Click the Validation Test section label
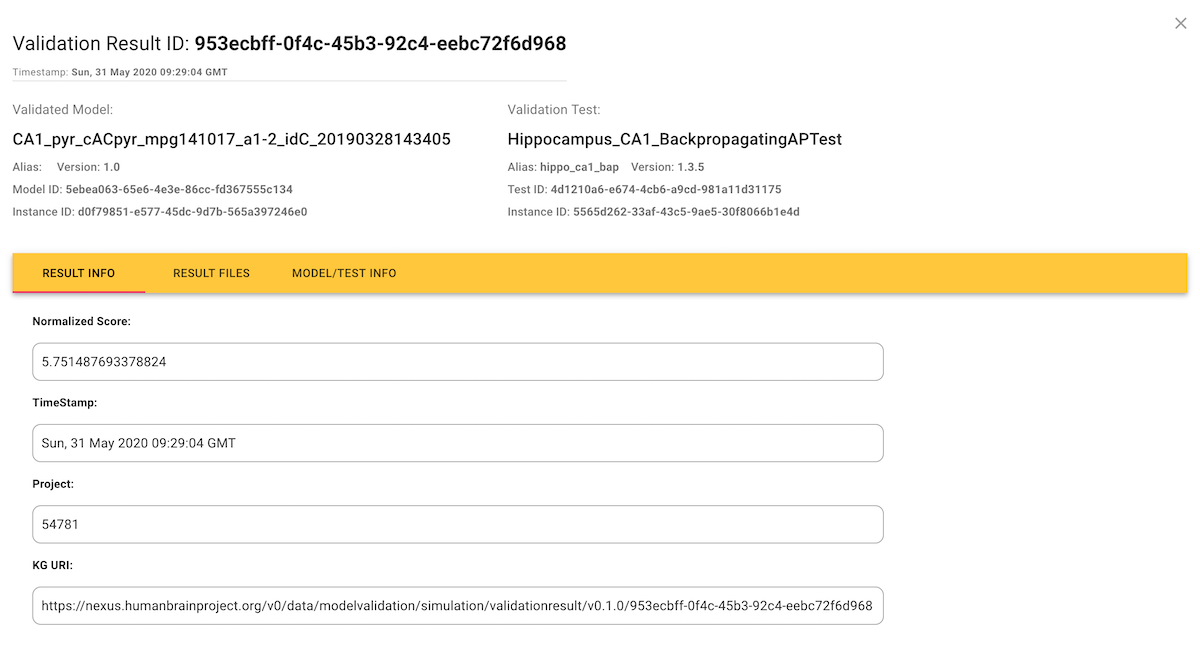The height and width of the screenshot is (648, 1200). coord(553,110)
